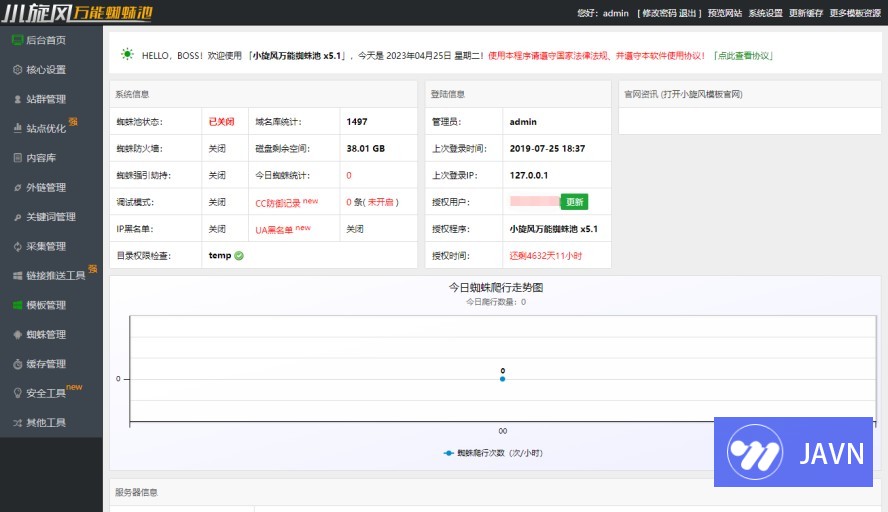Open 内容库 menu item
Screen dimensions: 888x512
41,158
